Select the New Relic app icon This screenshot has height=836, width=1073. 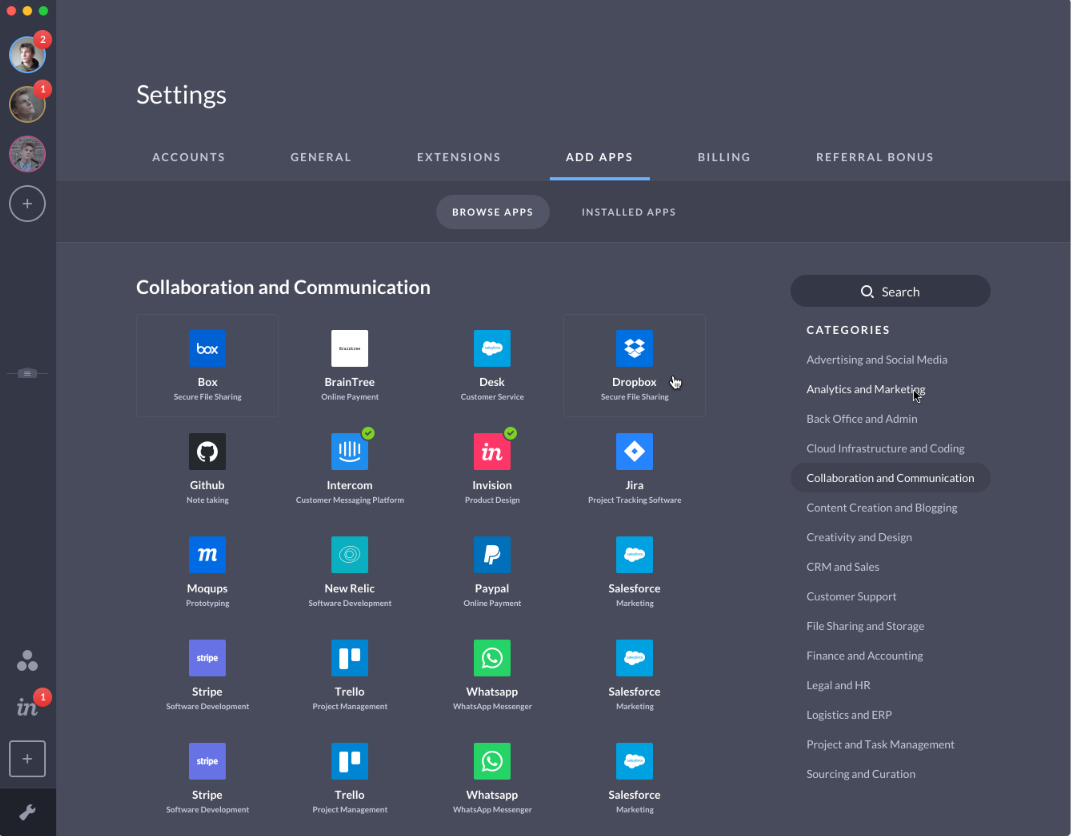pos(350,555)
